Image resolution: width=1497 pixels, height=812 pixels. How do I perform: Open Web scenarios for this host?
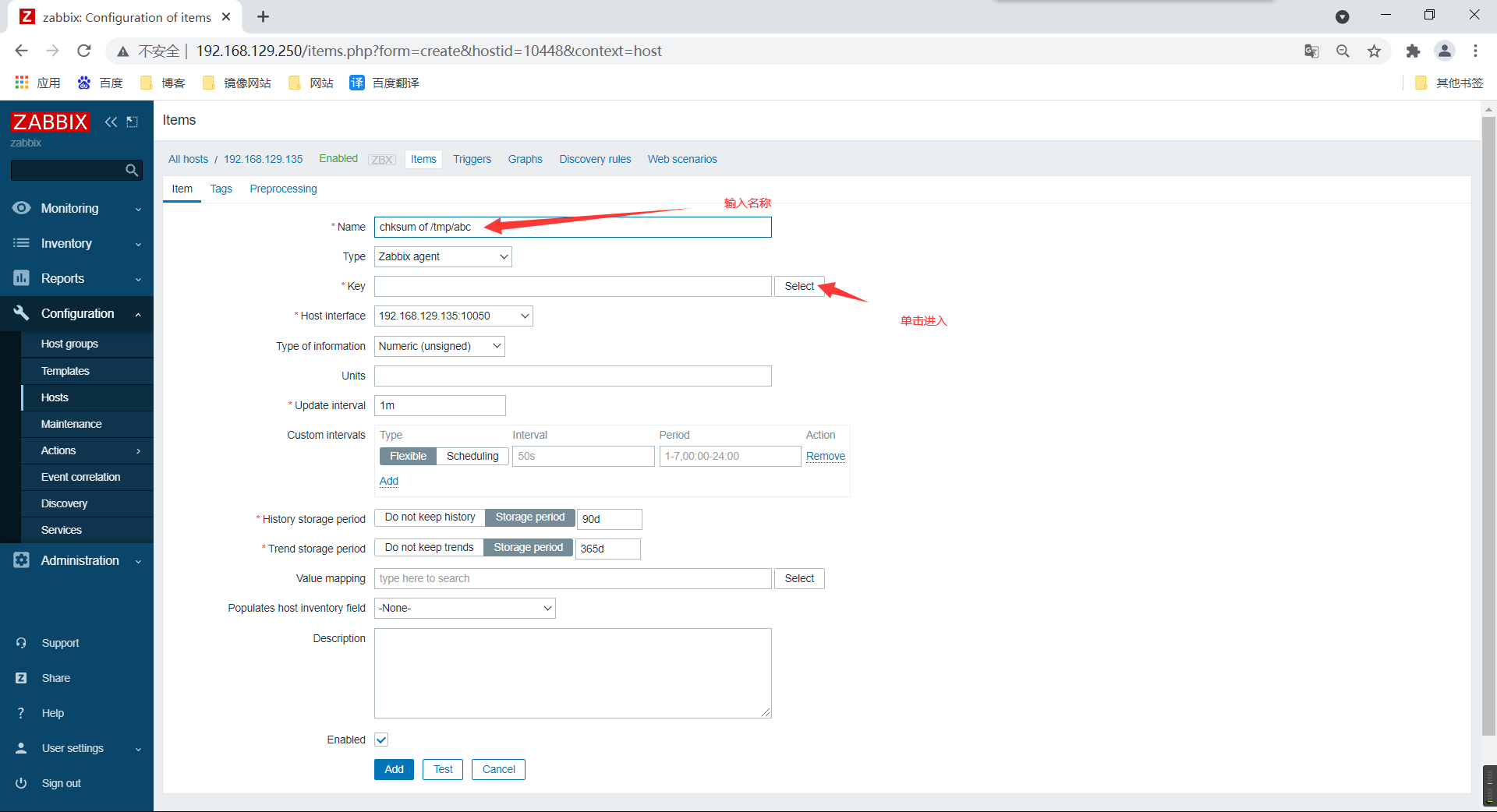(x=682, y=159)
